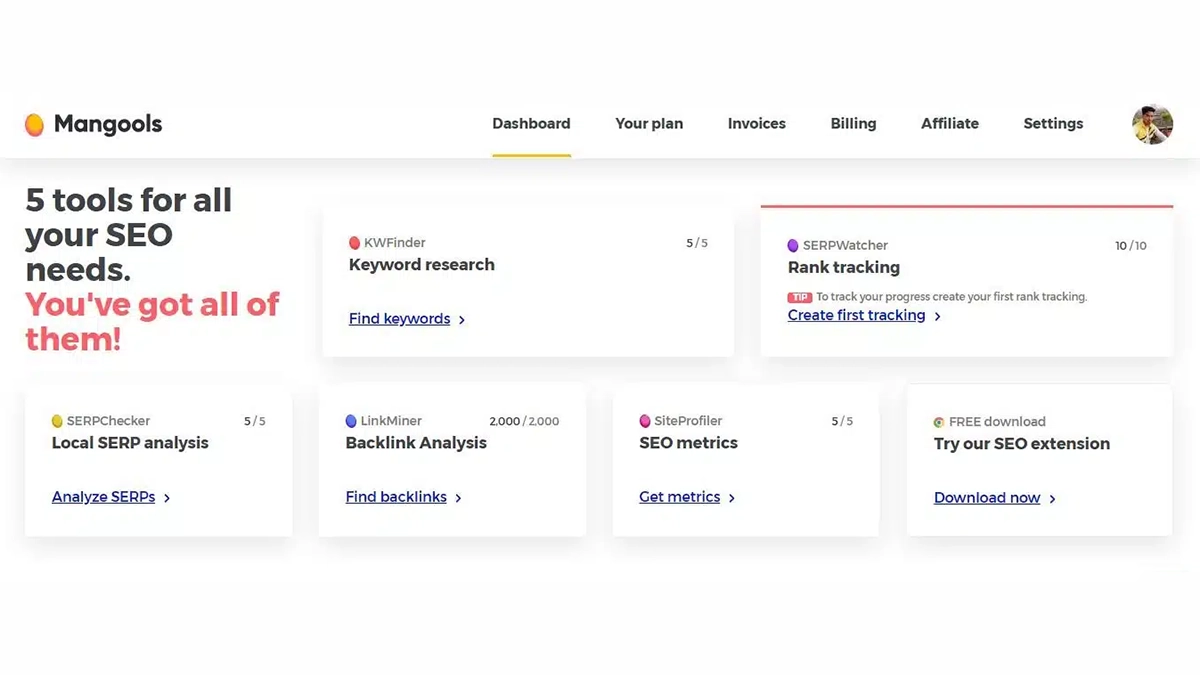Click the FREE download label text
The width and height of the screenshot is (1200, 675).
pos(997,422)
